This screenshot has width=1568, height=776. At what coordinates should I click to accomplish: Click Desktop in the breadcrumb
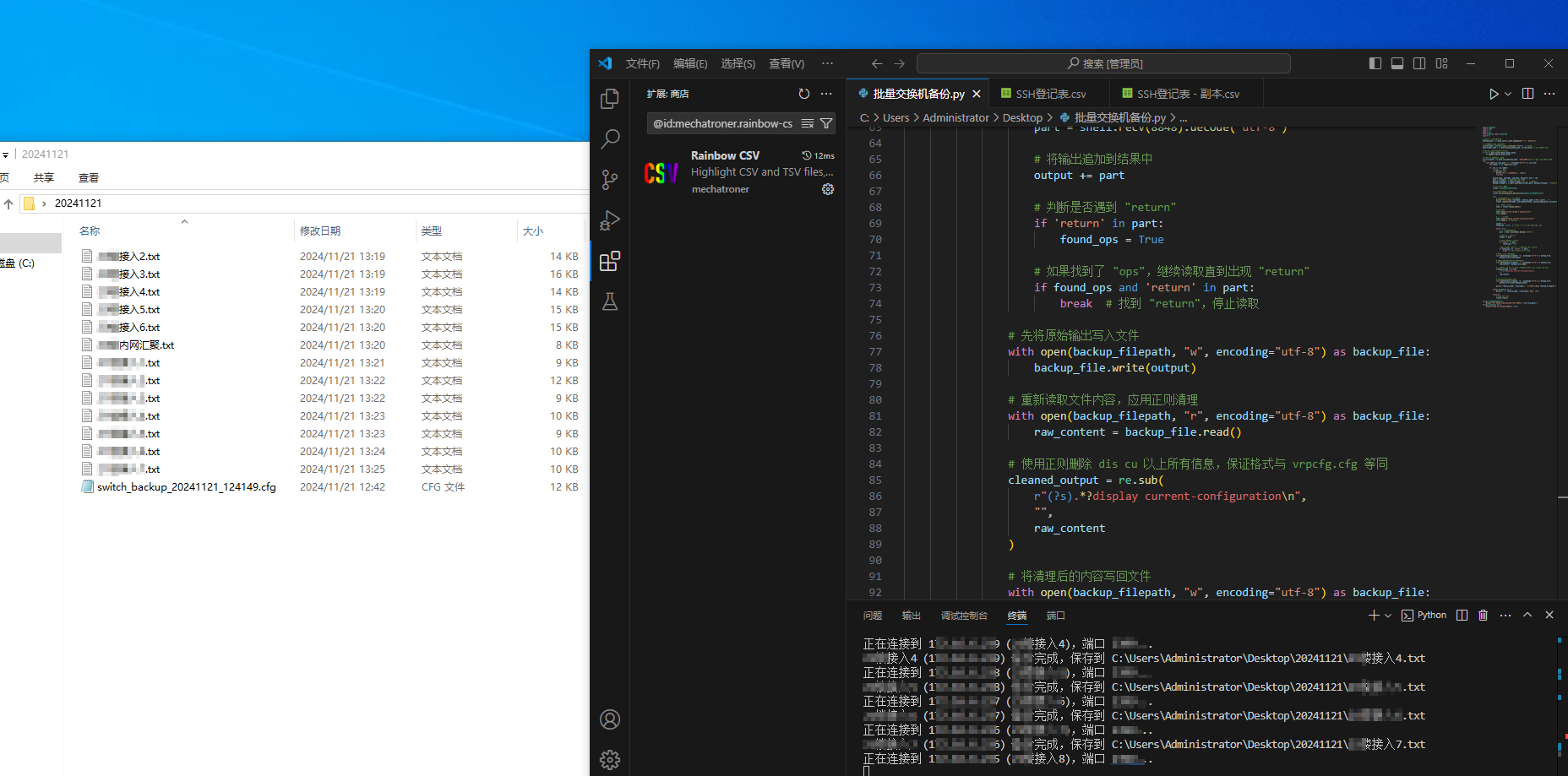[x=1022, y=117]
